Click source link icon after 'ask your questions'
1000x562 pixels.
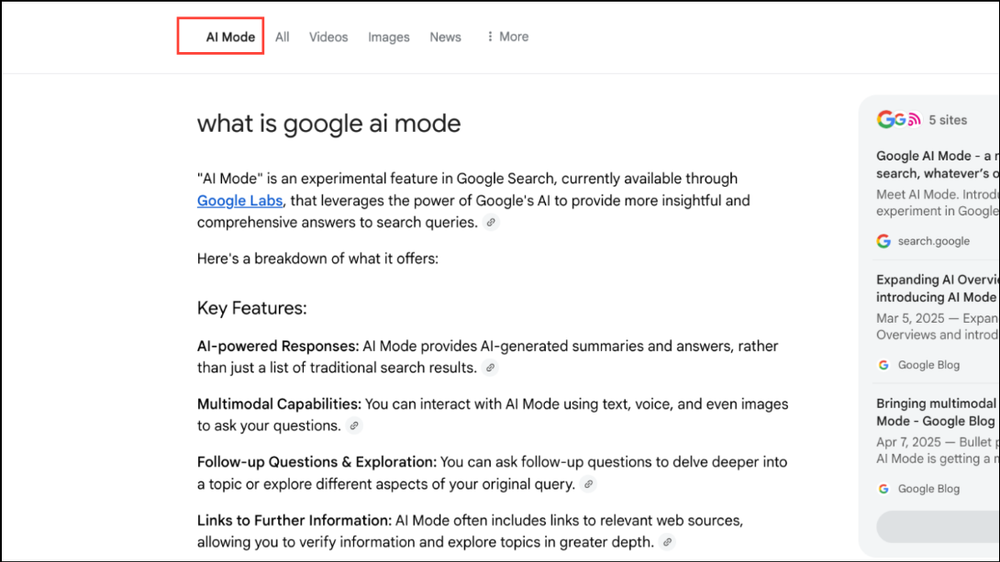(x=354, y=426)
